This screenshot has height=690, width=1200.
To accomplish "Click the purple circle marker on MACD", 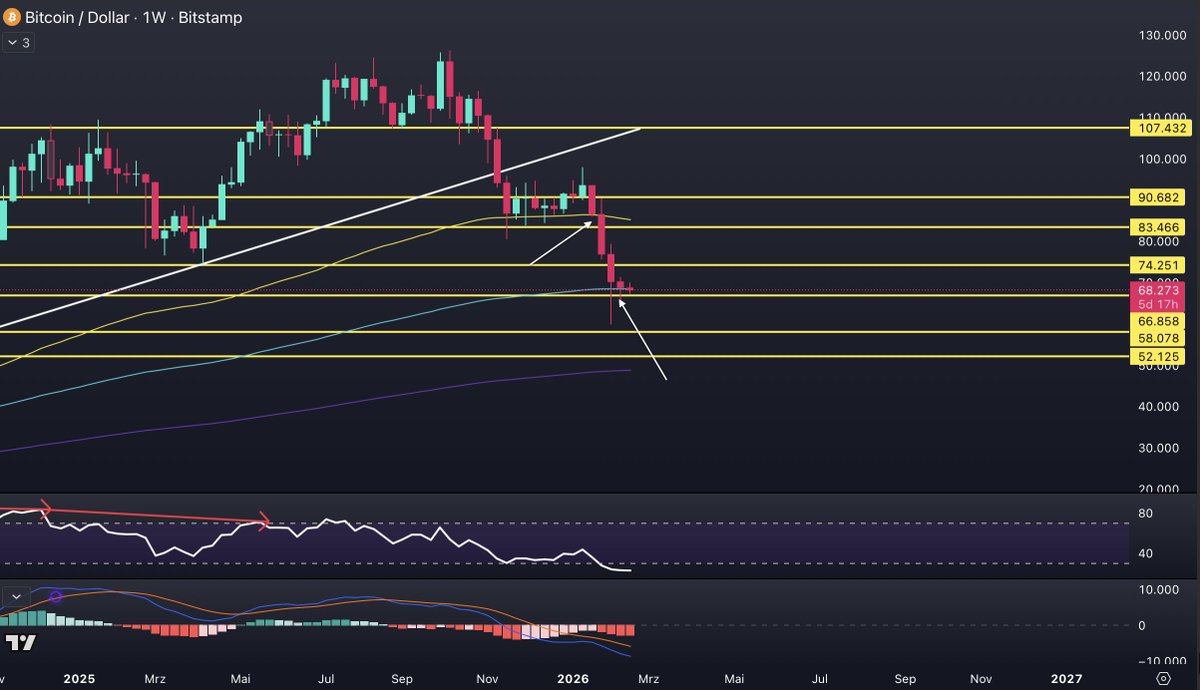I will click(56, 597).
